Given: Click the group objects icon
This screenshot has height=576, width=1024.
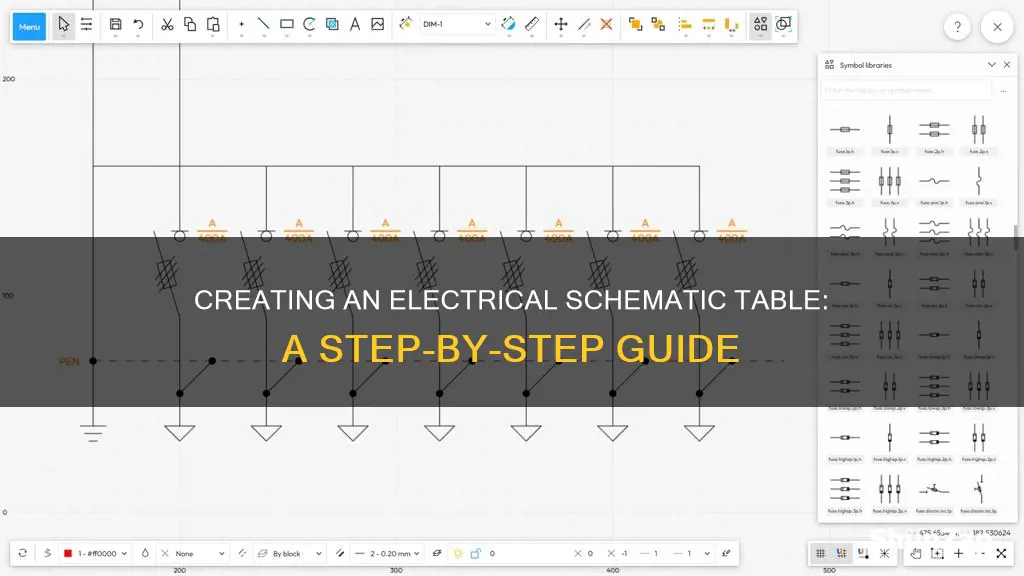Looking at the screenshot, I should [x=658, y=25].
